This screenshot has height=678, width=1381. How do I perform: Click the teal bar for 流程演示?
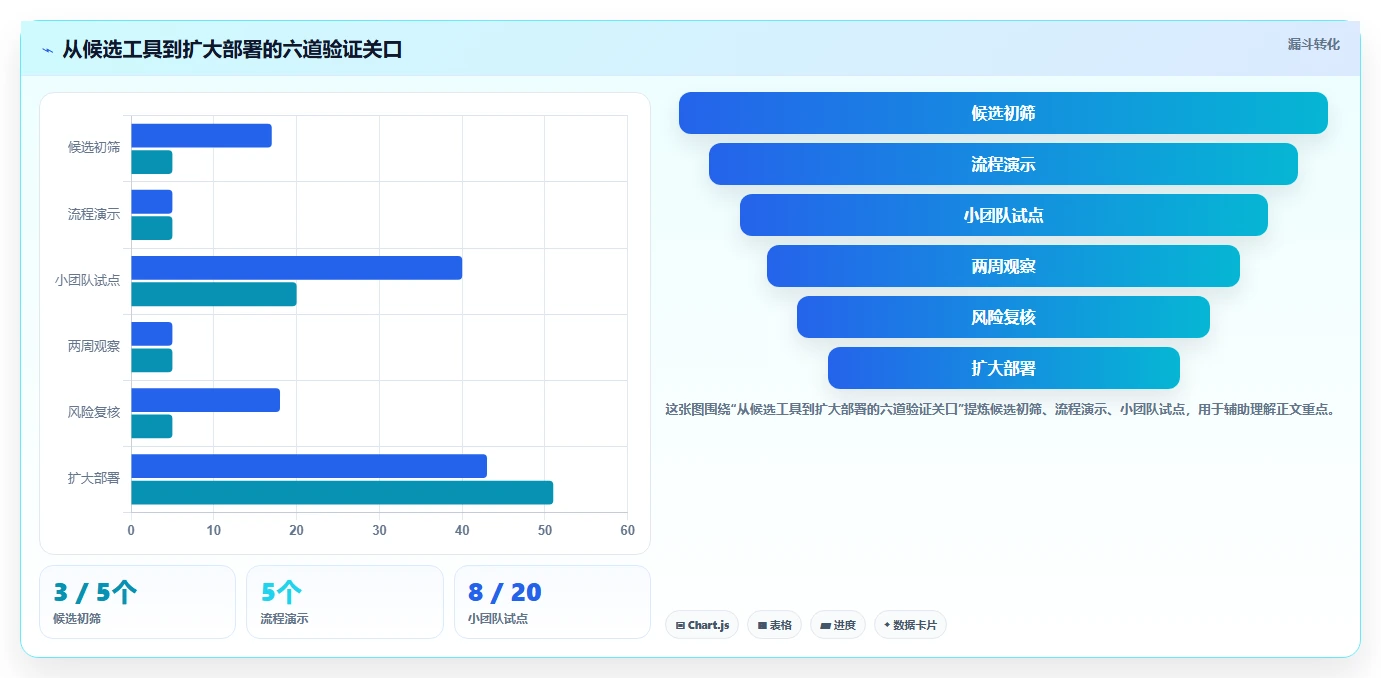point(152,228)
